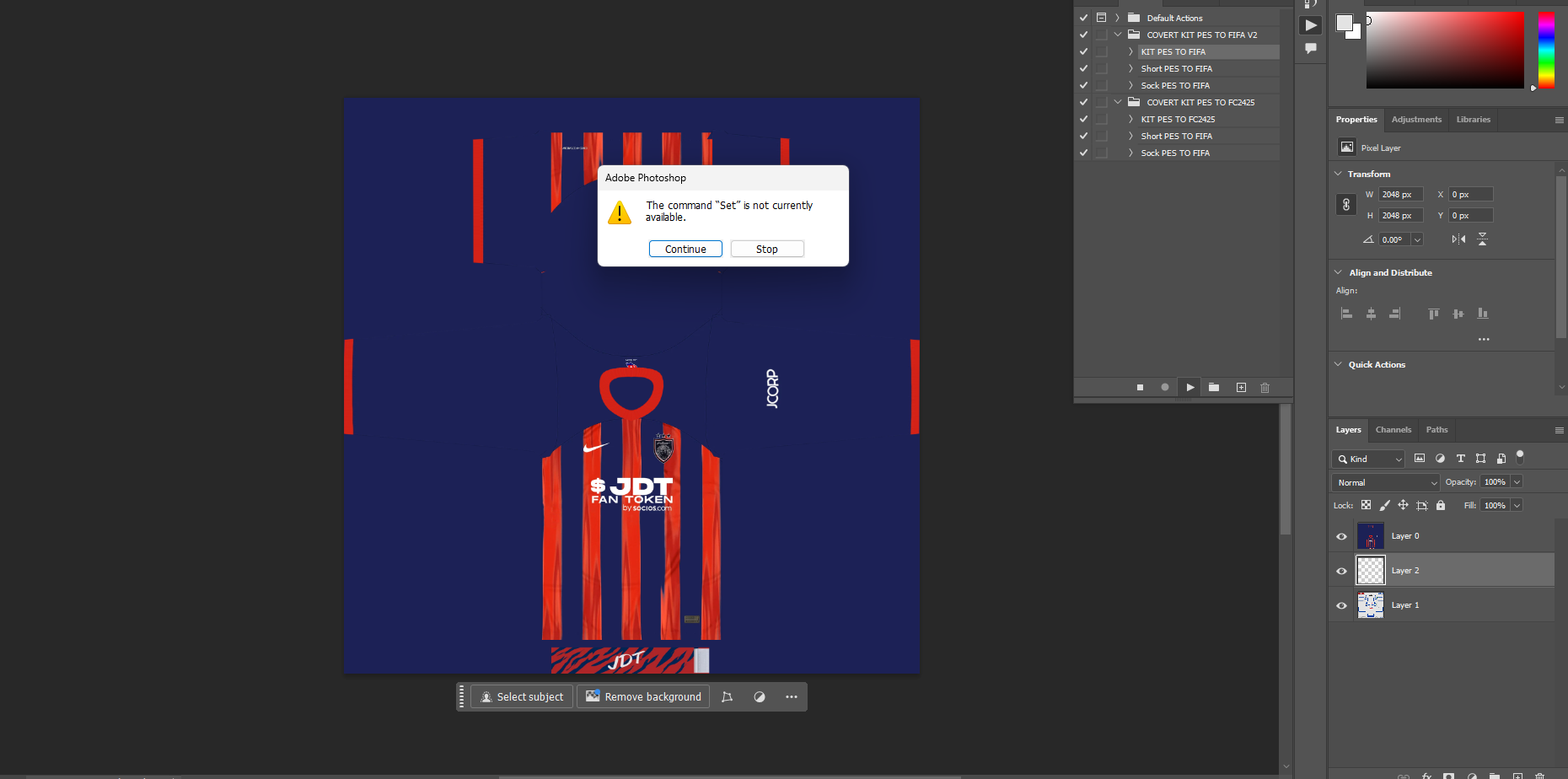Filter layers by pixel layers icon
1568x779 pixels.
pos(1420,459)
